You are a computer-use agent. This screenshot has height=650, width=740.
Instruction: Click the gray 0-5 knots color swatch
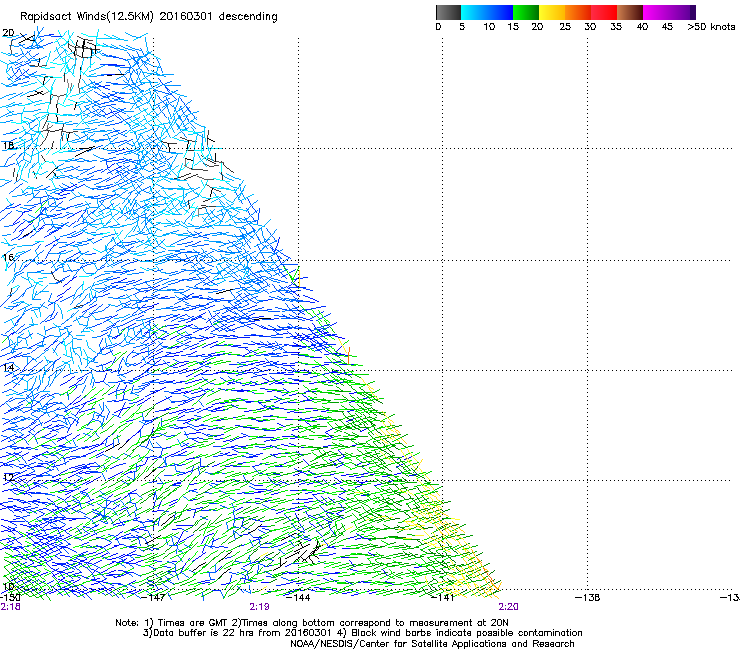click(448, 12)
